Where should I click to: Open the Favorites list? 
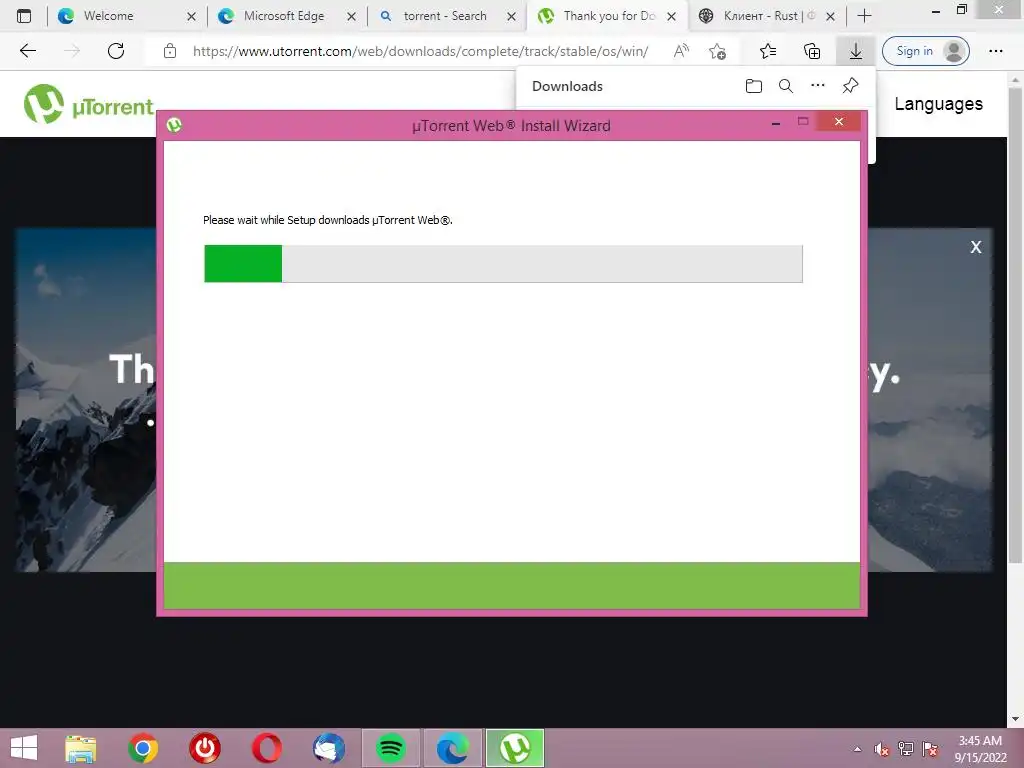[x=768, y=51]
